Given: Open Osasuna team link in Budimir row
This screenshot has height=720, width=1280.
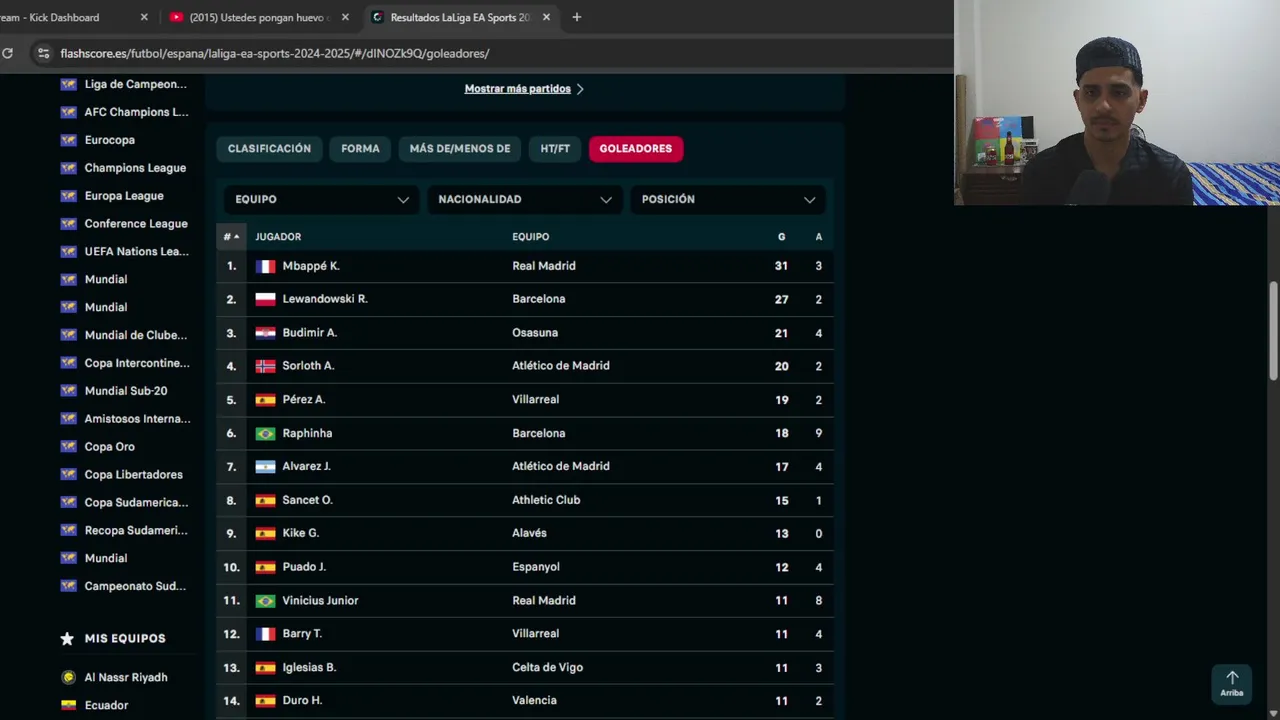Looking at the screenshot, I should pyautogui.click(x=535, y=333).
